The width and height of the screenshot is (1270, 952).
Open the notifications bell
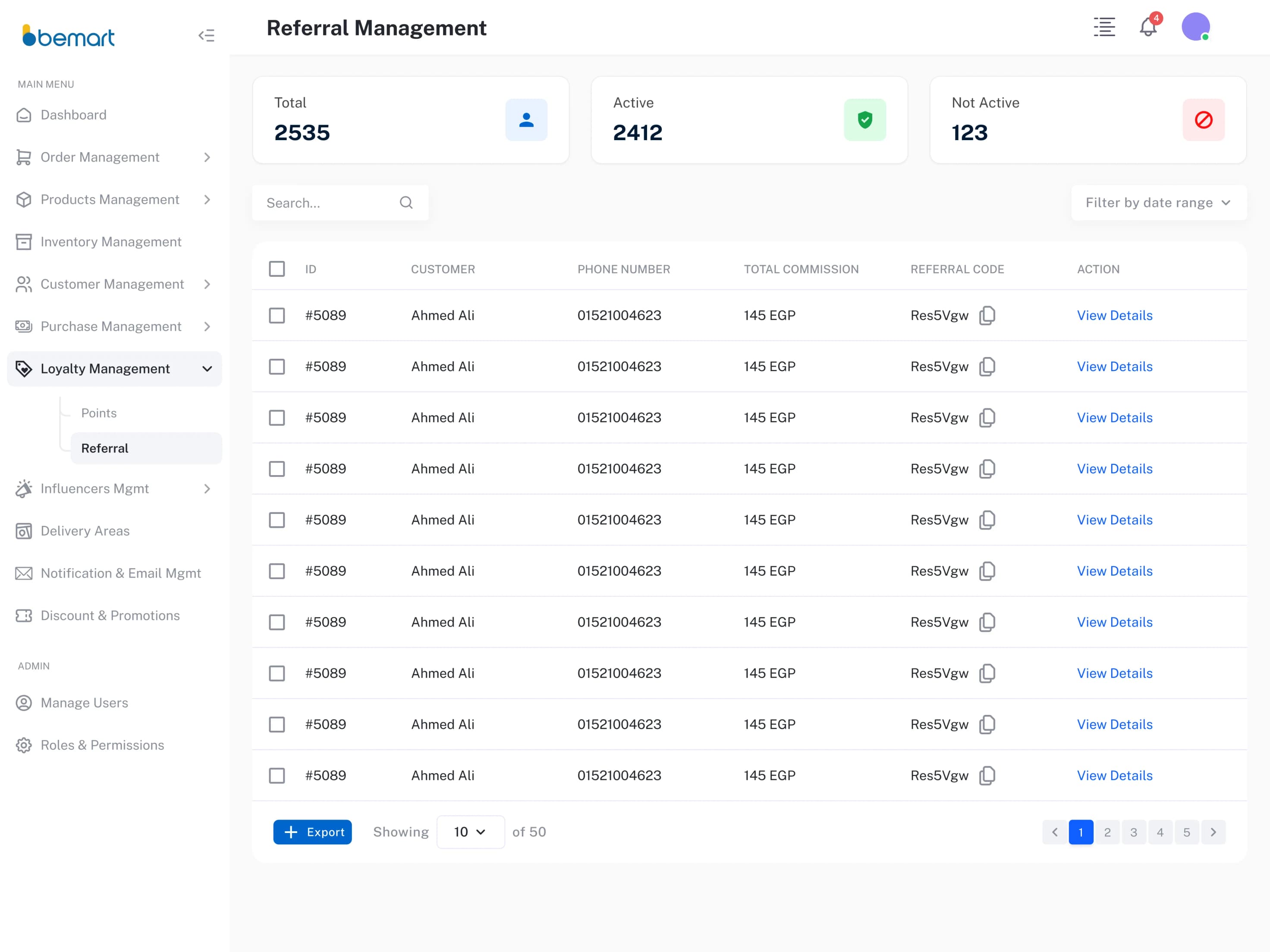point(1149,26)
